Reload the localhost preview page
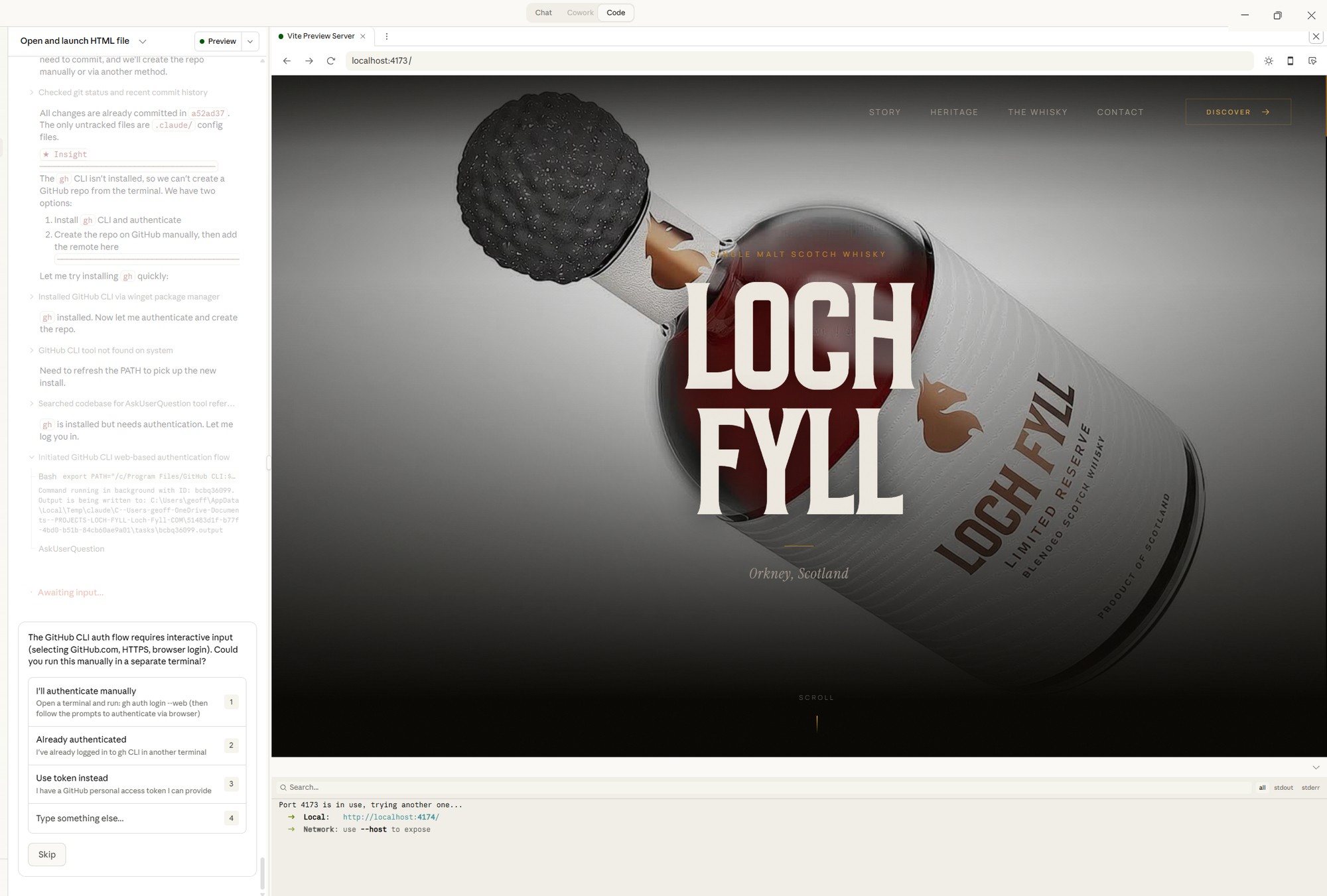1327x896 pixels. tap(331, 61)
